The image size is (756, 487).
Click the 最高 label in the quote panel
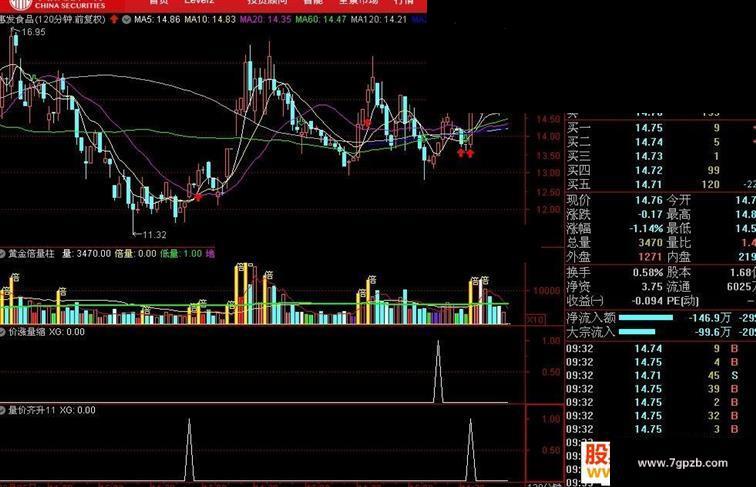click(x=679, y=214)
